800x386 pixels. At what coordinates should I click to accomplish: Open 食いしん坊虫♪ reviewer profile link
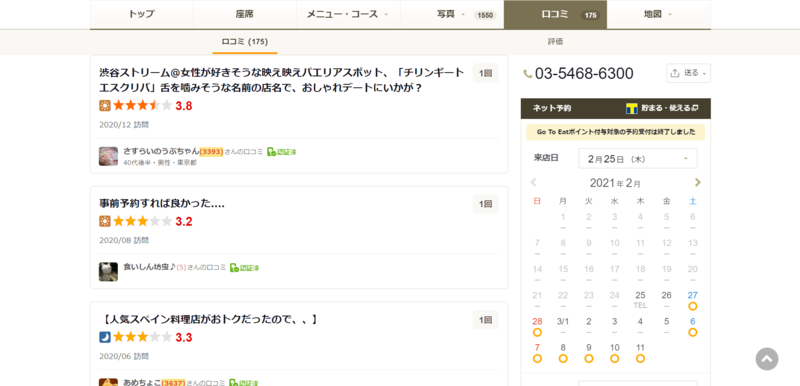pos(149,267)
